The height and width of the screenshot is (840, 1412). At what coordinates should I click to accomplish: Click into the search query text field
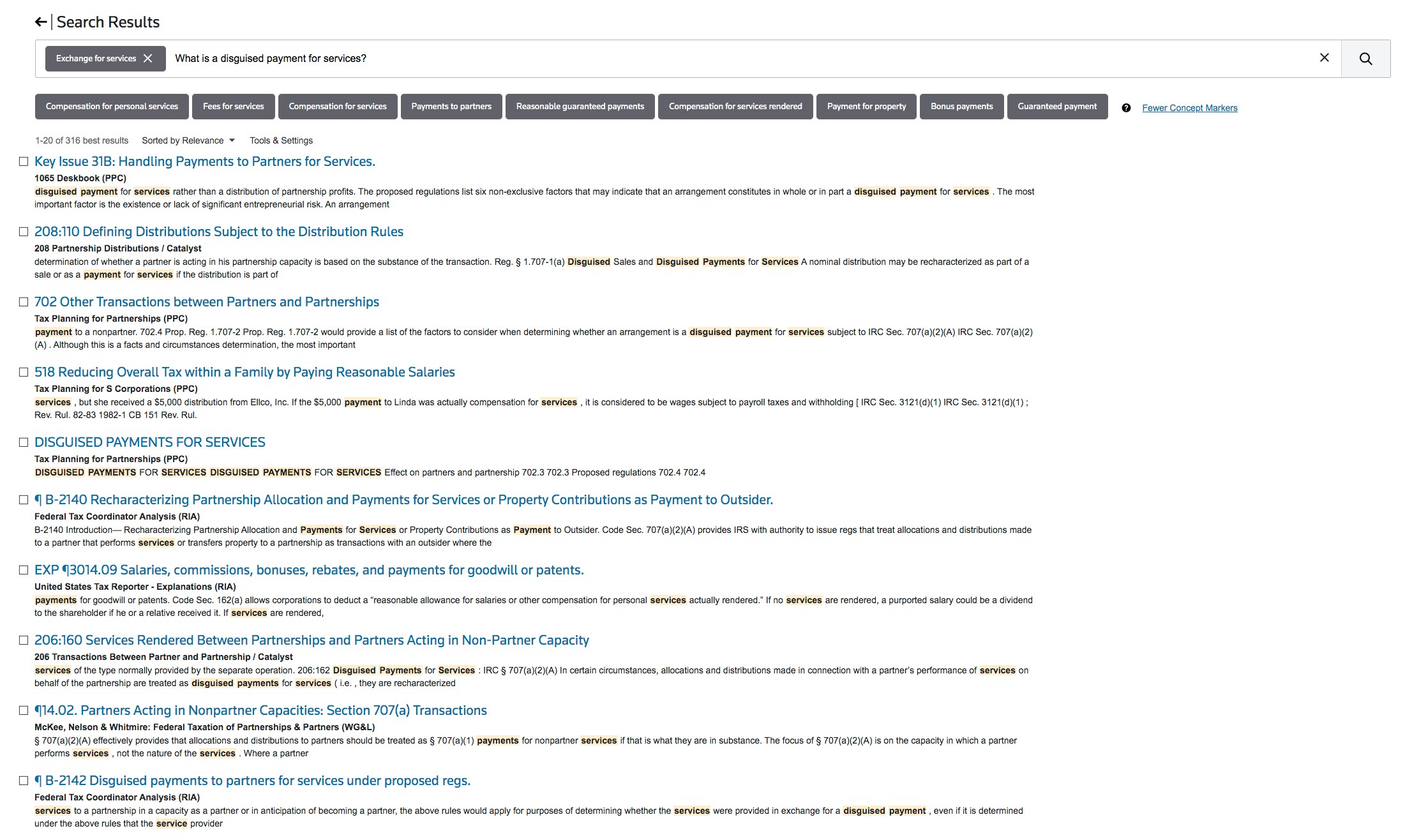click(638, 59)
